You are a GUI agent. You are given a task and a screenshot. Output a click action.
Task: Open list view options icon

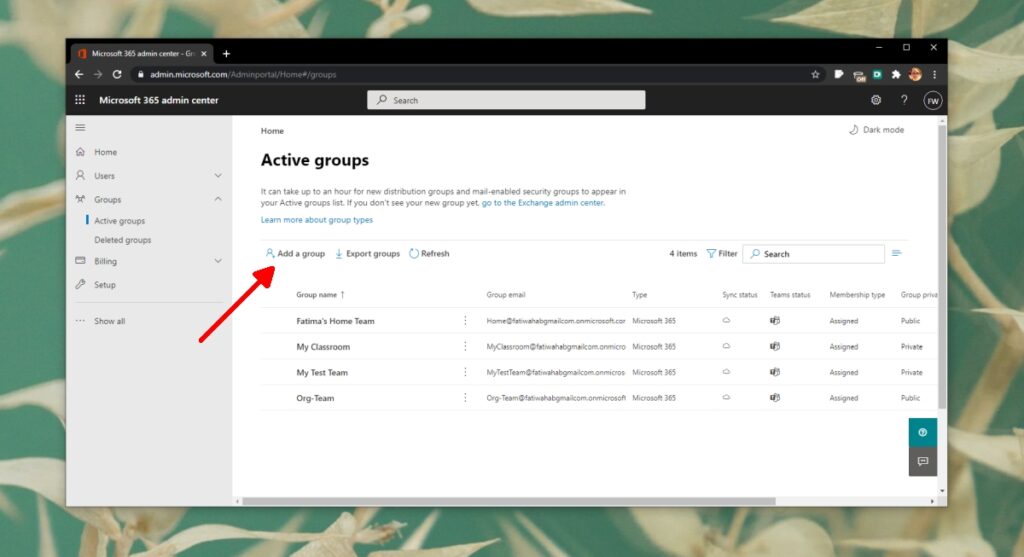(897, 253)
